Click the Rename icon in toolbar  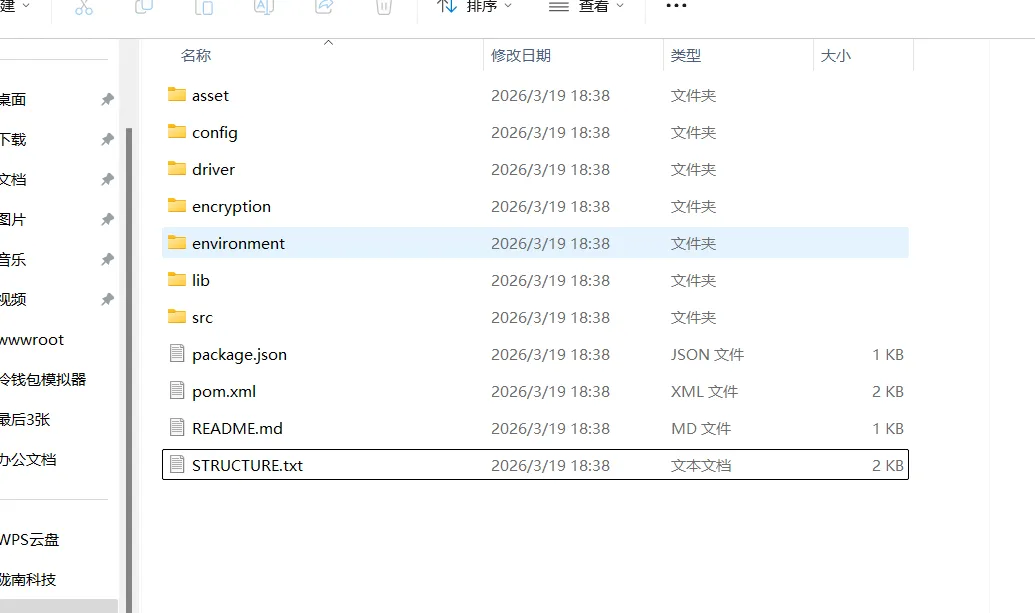tap(264, 7)
